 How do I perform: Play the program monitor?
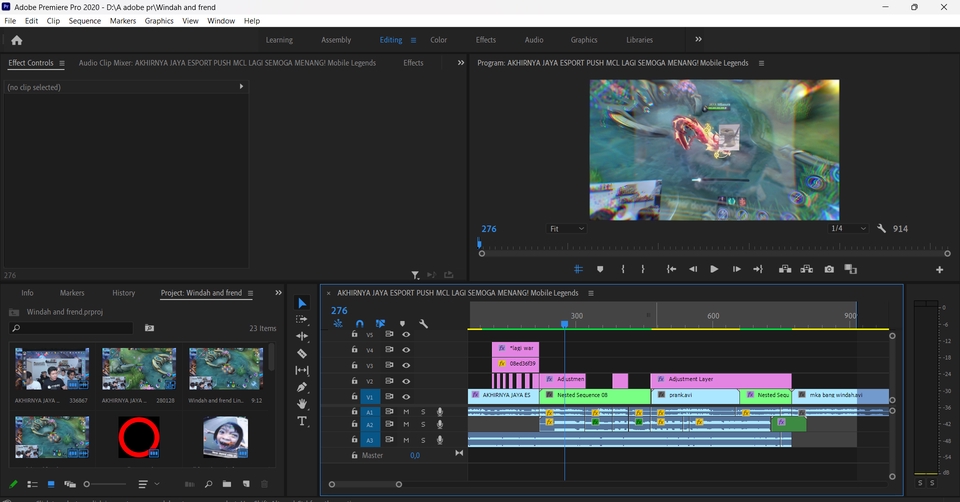point(714,269)
